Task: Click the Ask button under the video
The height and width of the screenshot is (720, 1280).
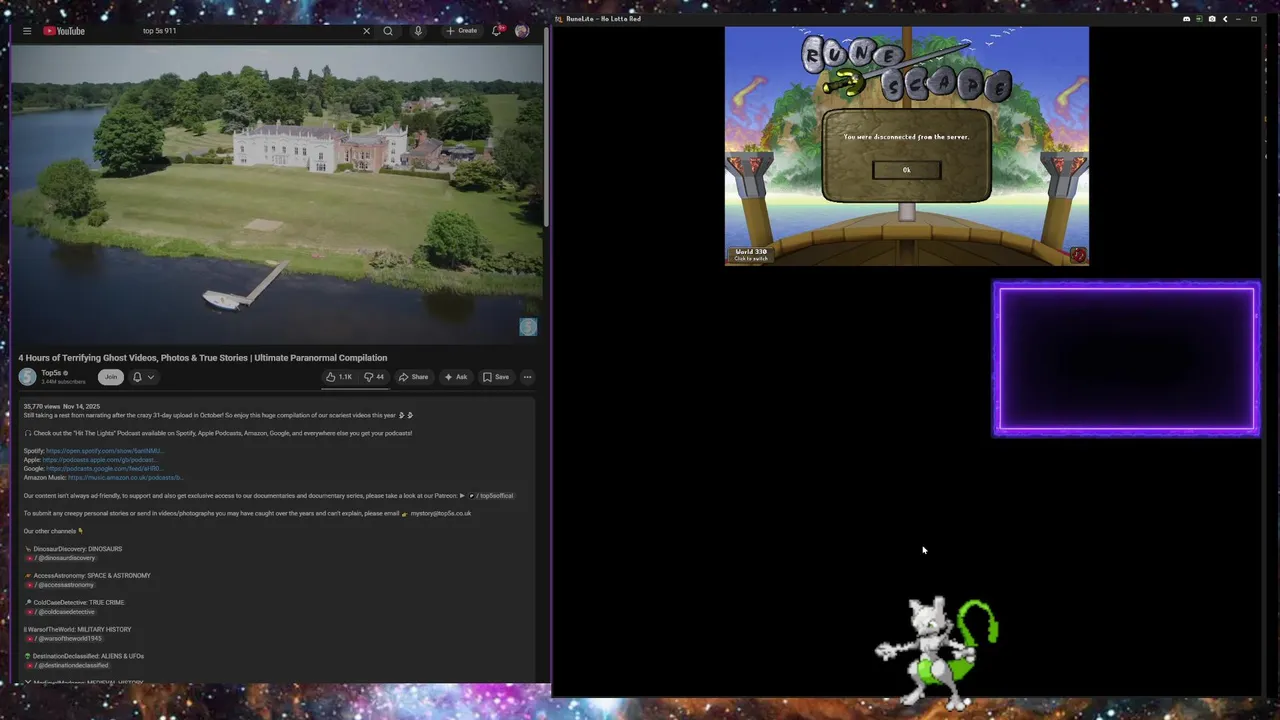Action: tap(455, 377)
